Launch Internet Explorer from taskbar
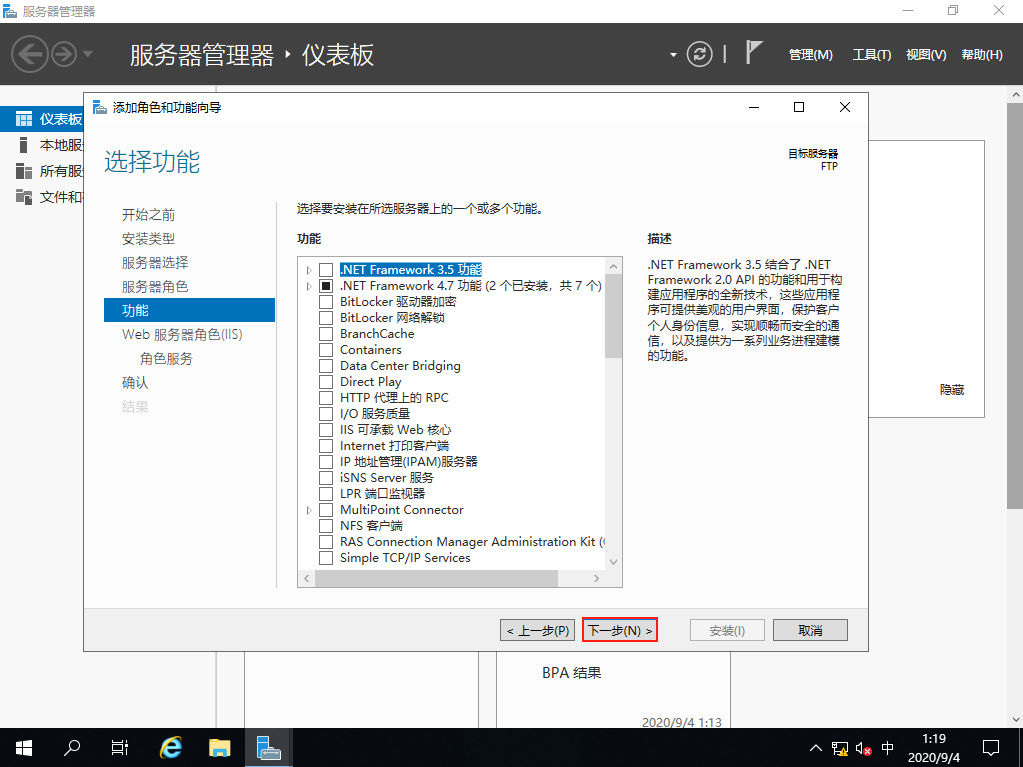The image size is (1023, 767). [171, 747]
